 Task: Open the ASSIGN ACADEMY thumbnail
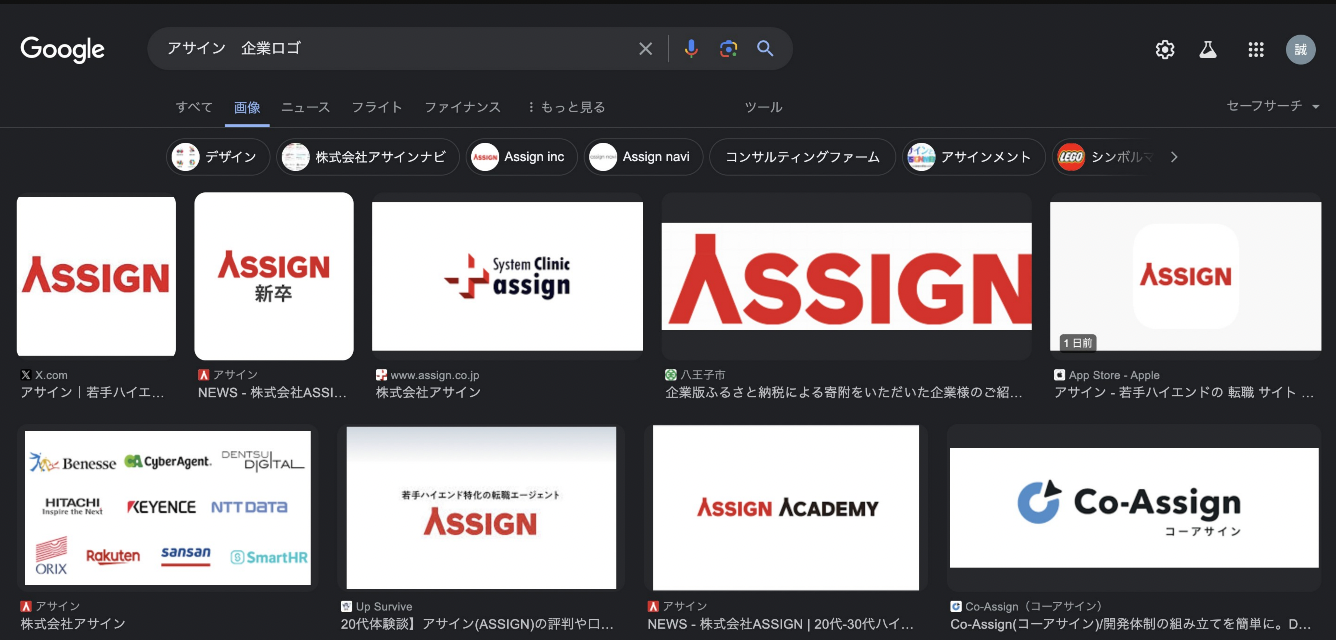[x=786, y=508]
